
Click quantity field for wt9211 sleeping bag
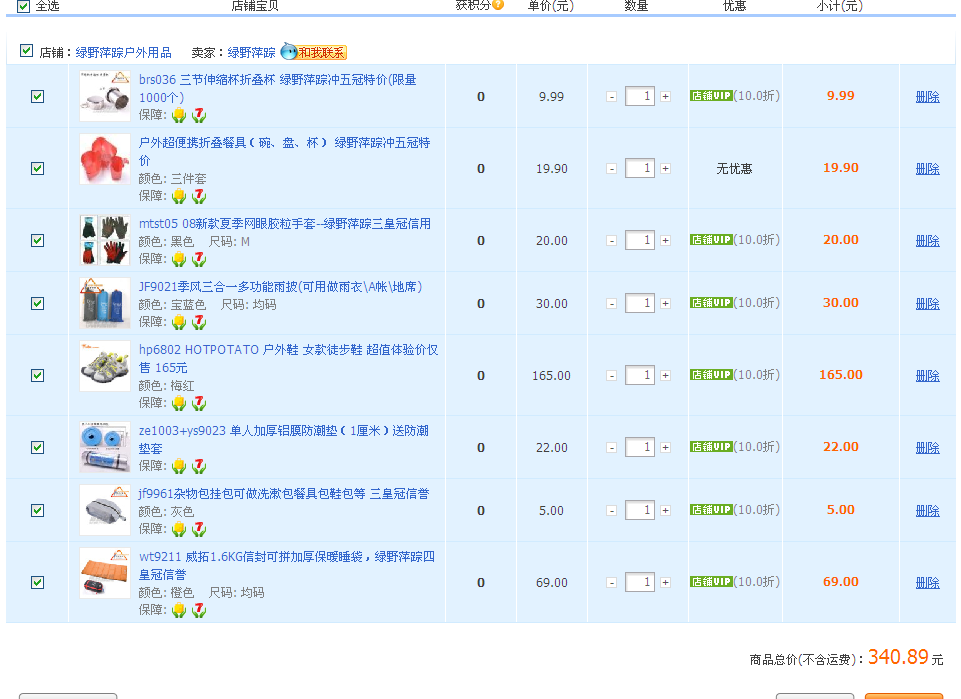click(640, 582)
